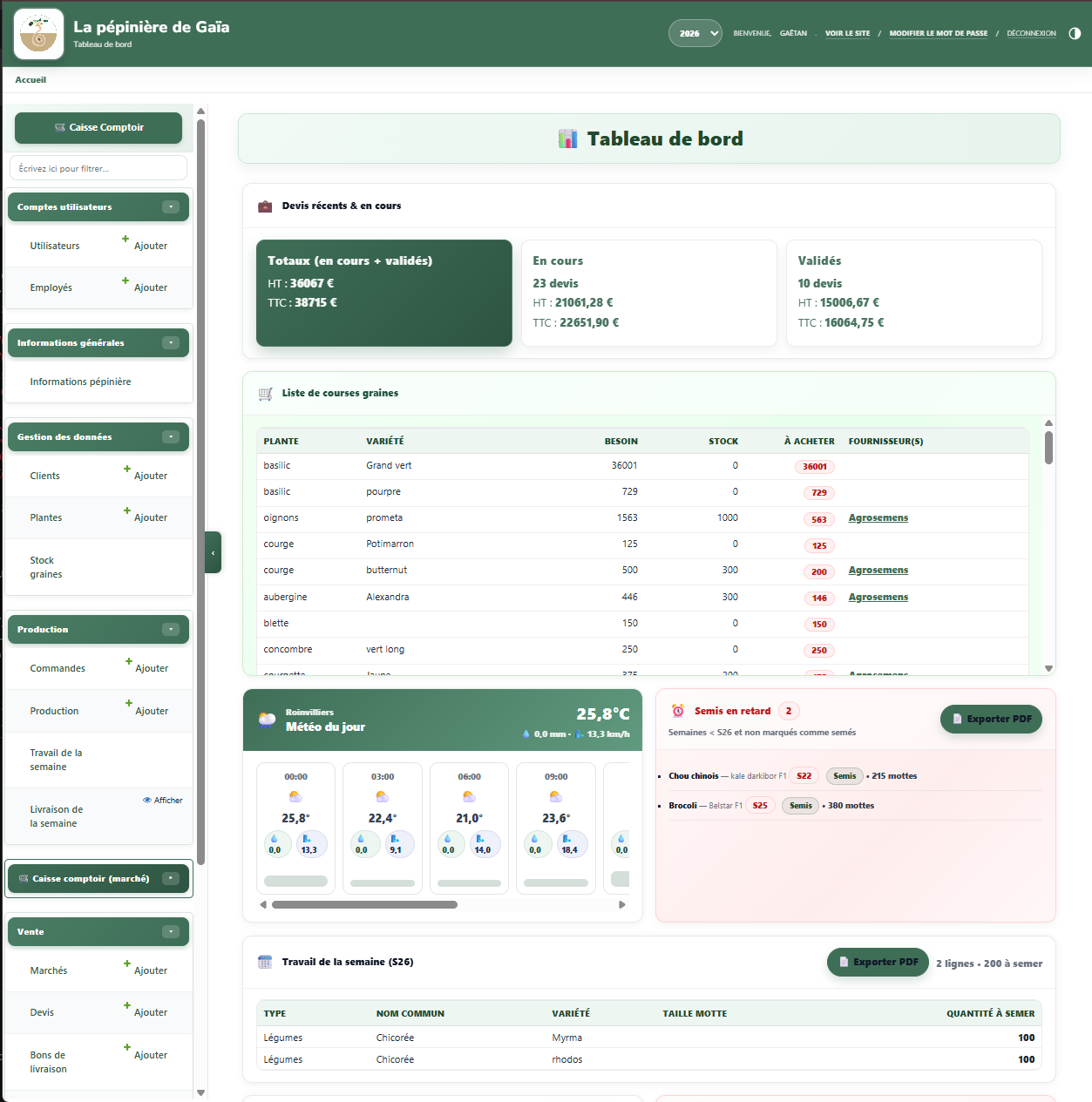1092x1102 pixels.
Task: Open the 2026 year dropdown
Action: 695,33
